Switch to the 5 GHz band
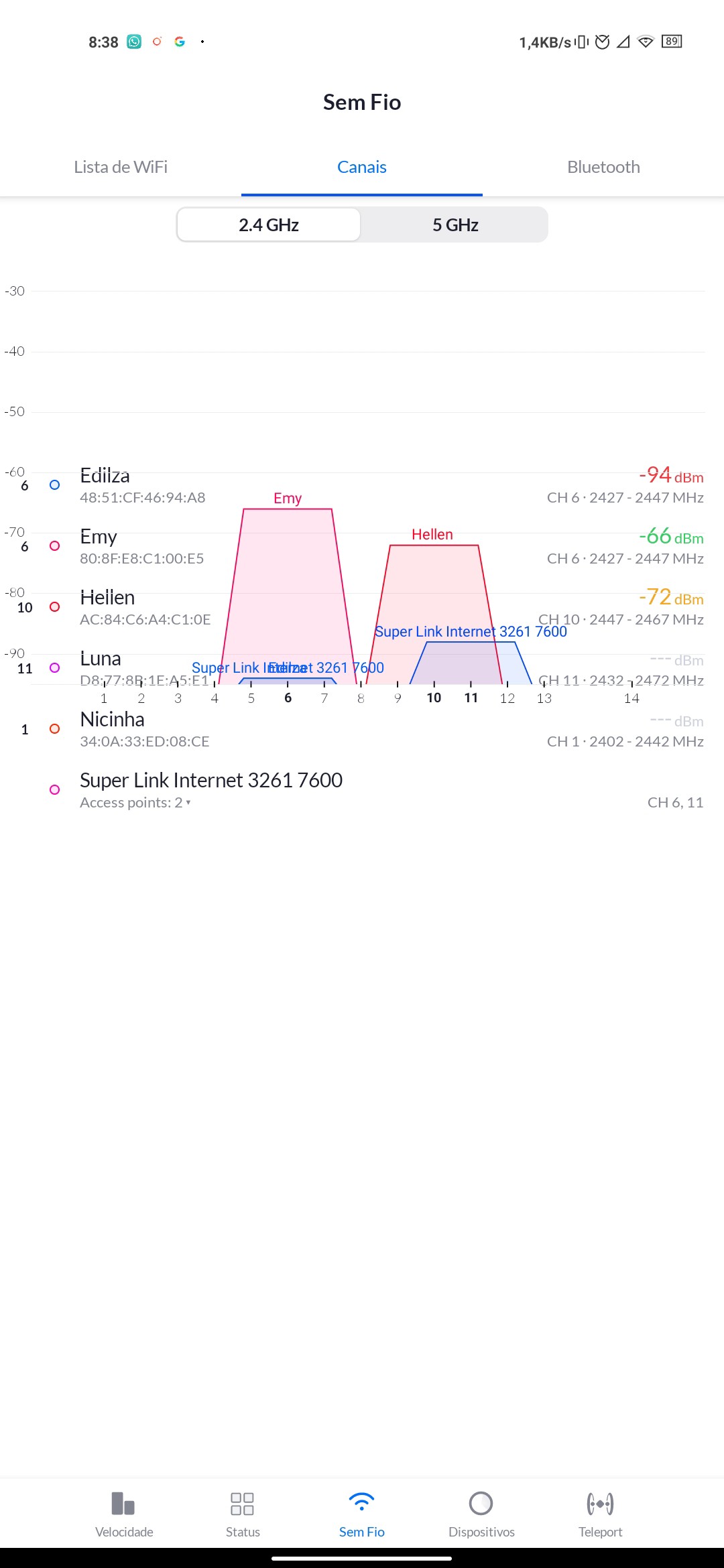The height and width of the screenshot is (1568, 724). (x=455, y=224)
